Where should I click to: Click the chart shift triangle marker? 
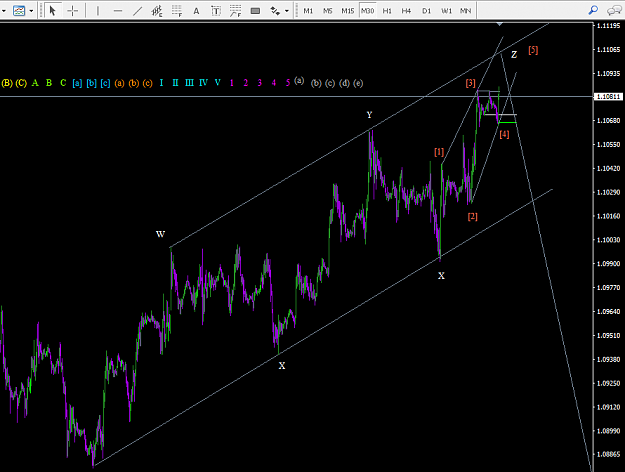499,25
